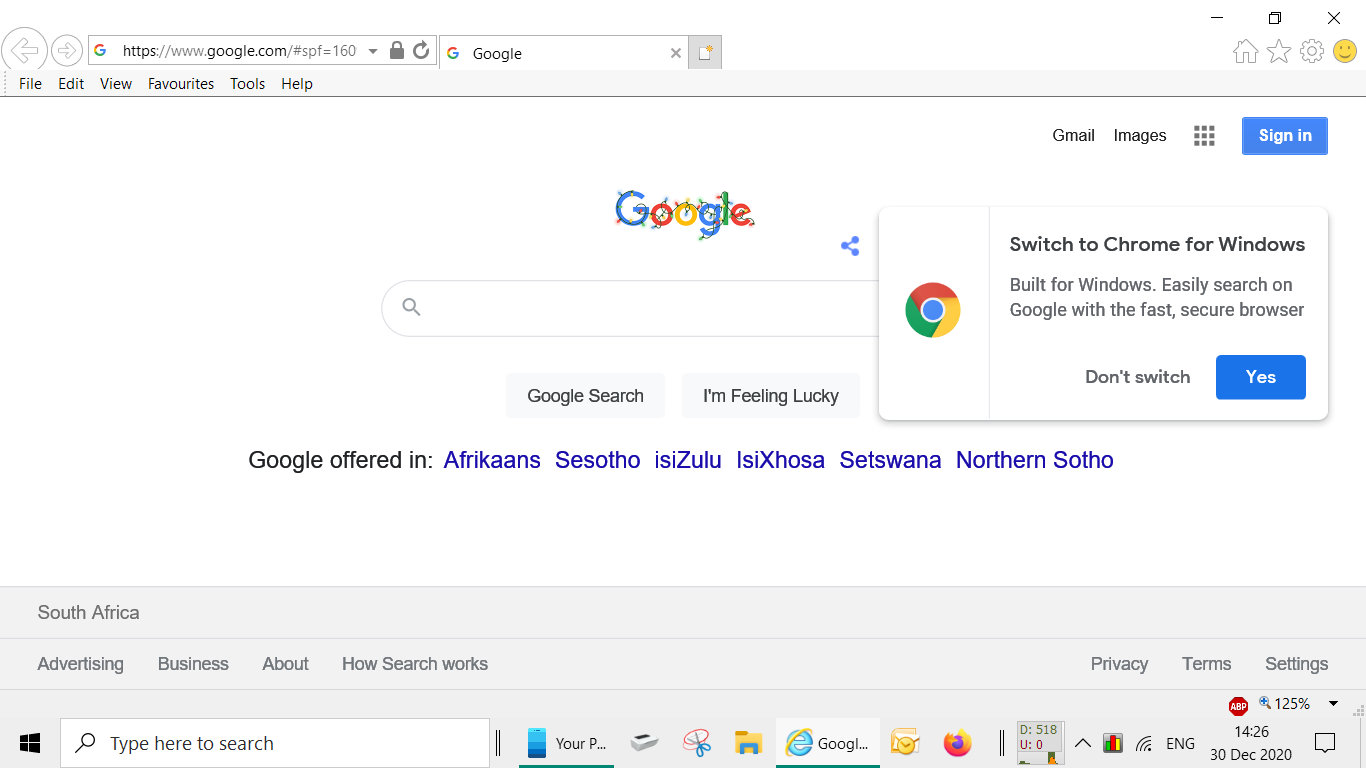Open the Favourites menu
Screen dimensions: 1366x768
(181, 84)
